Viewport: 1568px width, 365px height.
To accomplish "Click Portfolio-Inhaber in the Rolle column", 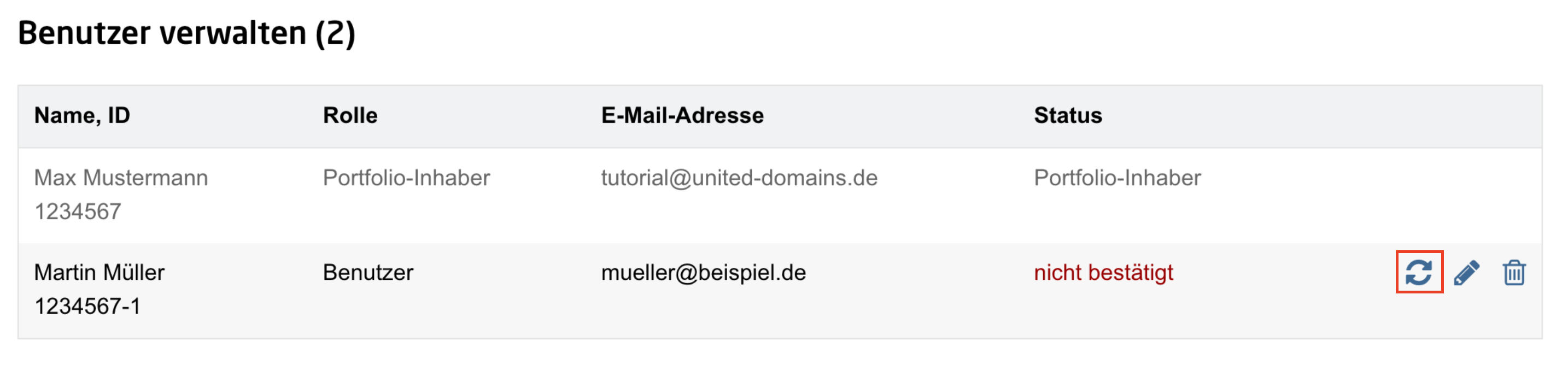I will 406,178.
